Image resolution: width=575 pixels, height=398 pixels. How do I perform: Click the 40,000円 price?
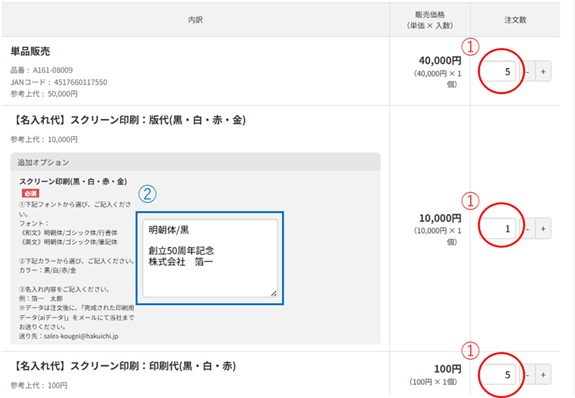440,61
